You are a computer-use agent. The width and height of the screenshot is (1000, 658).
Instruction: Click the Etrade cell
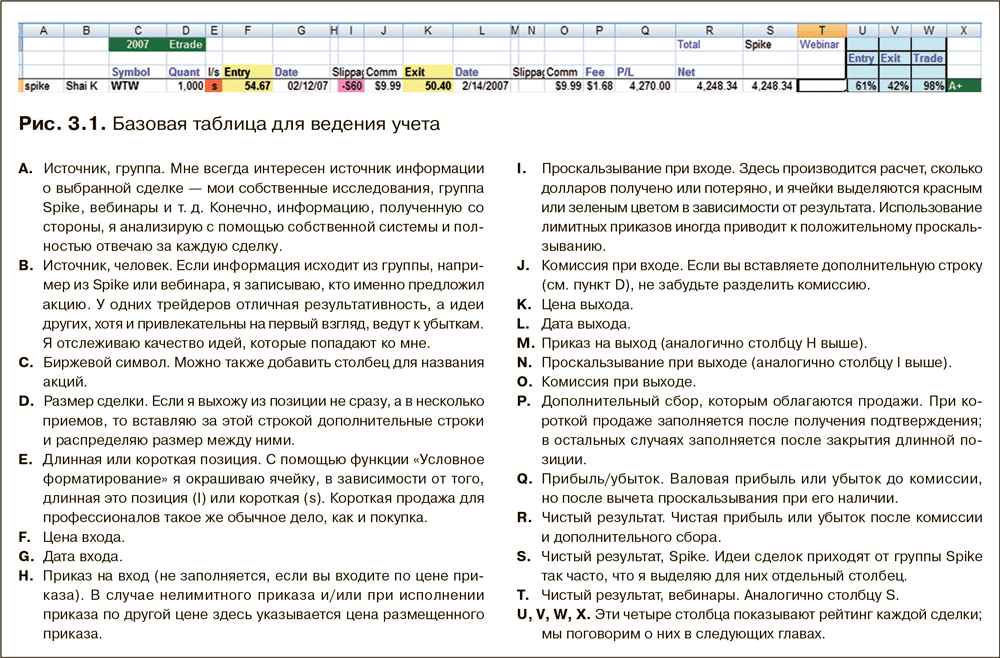click(185, 45)
